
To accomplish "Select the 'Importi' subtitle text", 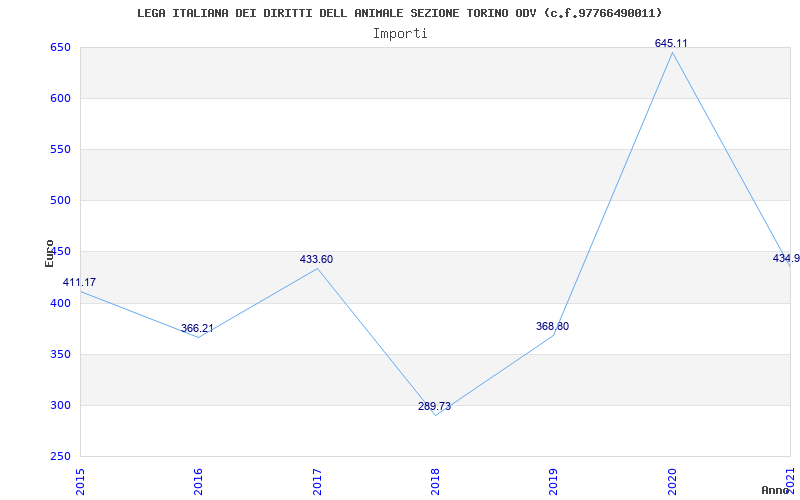I will 400,34.
